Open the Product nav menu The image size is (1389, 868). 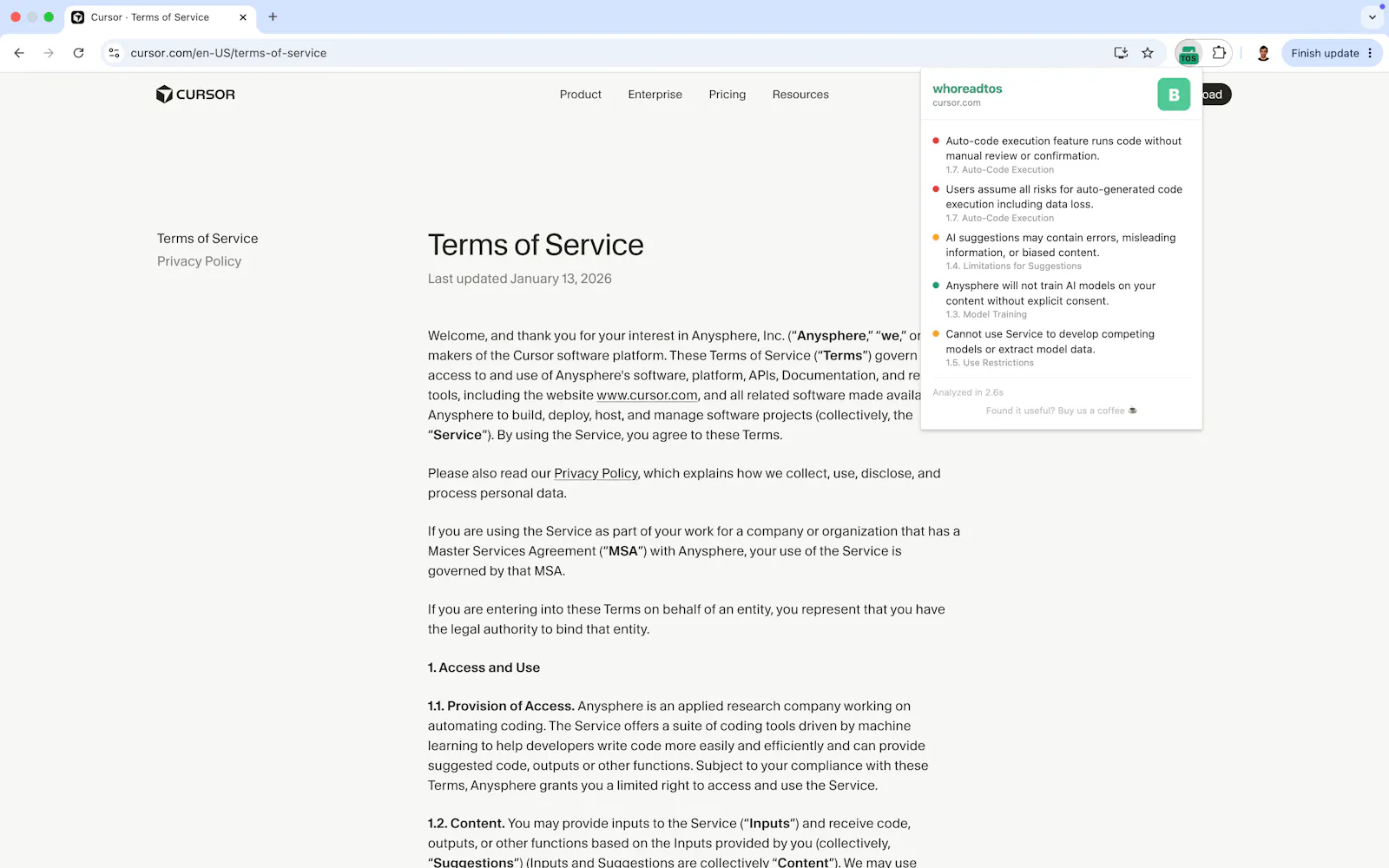tap(580, 95)
